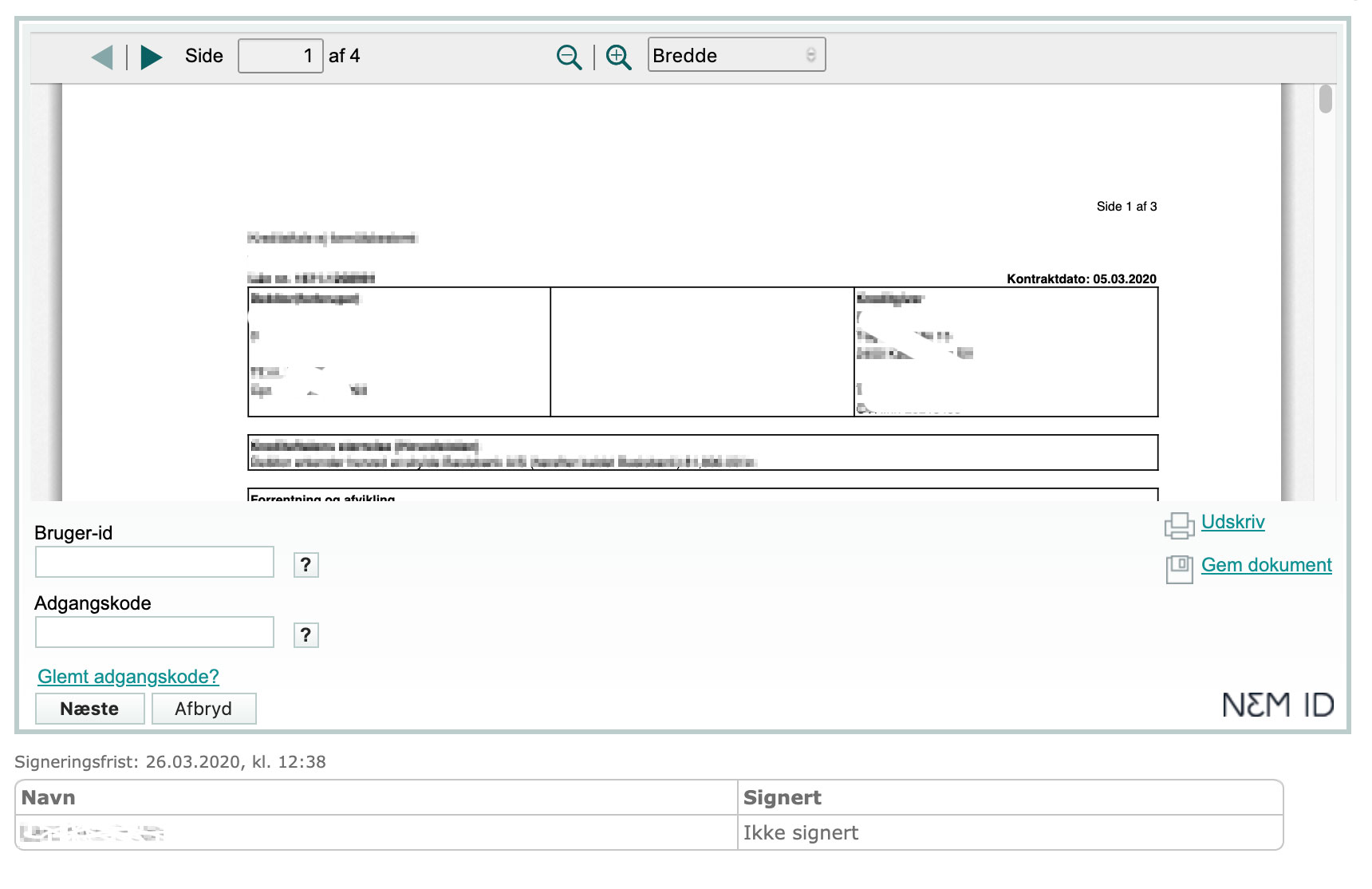Advance to next page with the arrow
Screen dimensions: 1372x889
tap(151, 57)
